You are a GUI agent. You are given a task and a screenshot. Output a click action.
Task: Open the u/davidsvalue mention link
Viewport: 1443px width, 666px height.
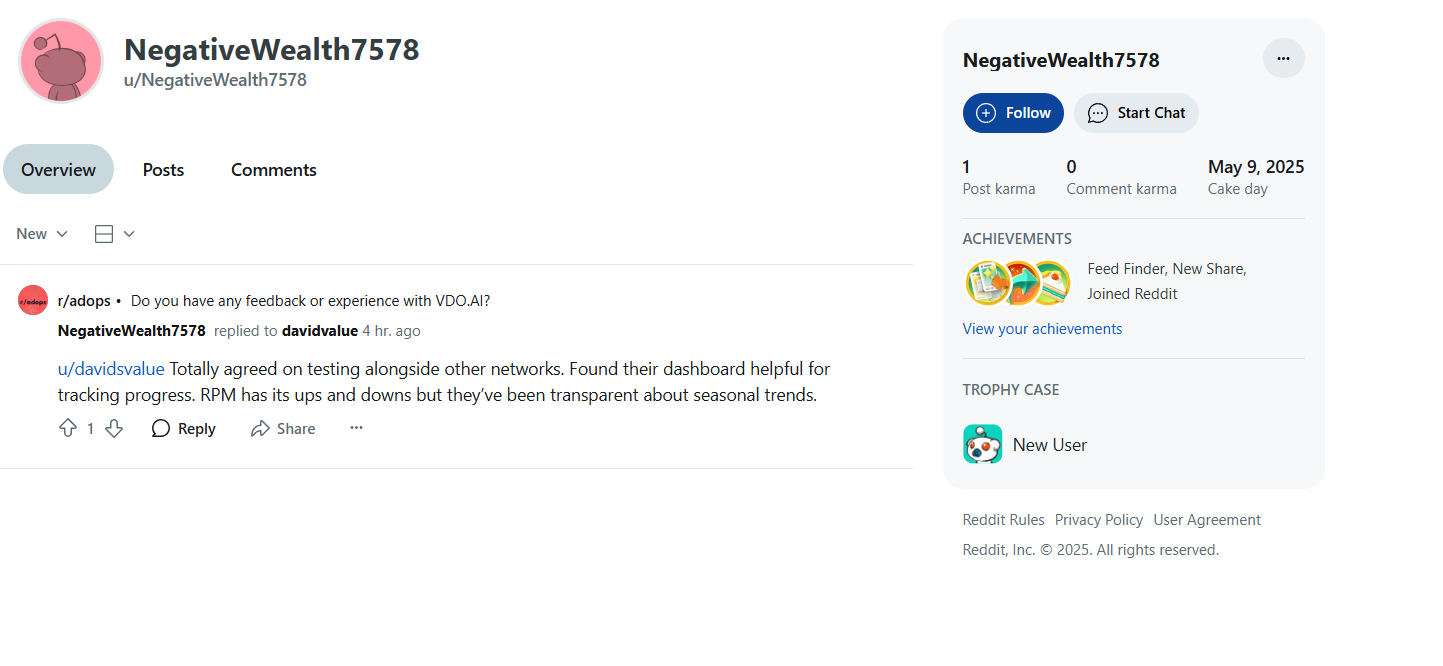pyautogui.click(x=111, y=369)
